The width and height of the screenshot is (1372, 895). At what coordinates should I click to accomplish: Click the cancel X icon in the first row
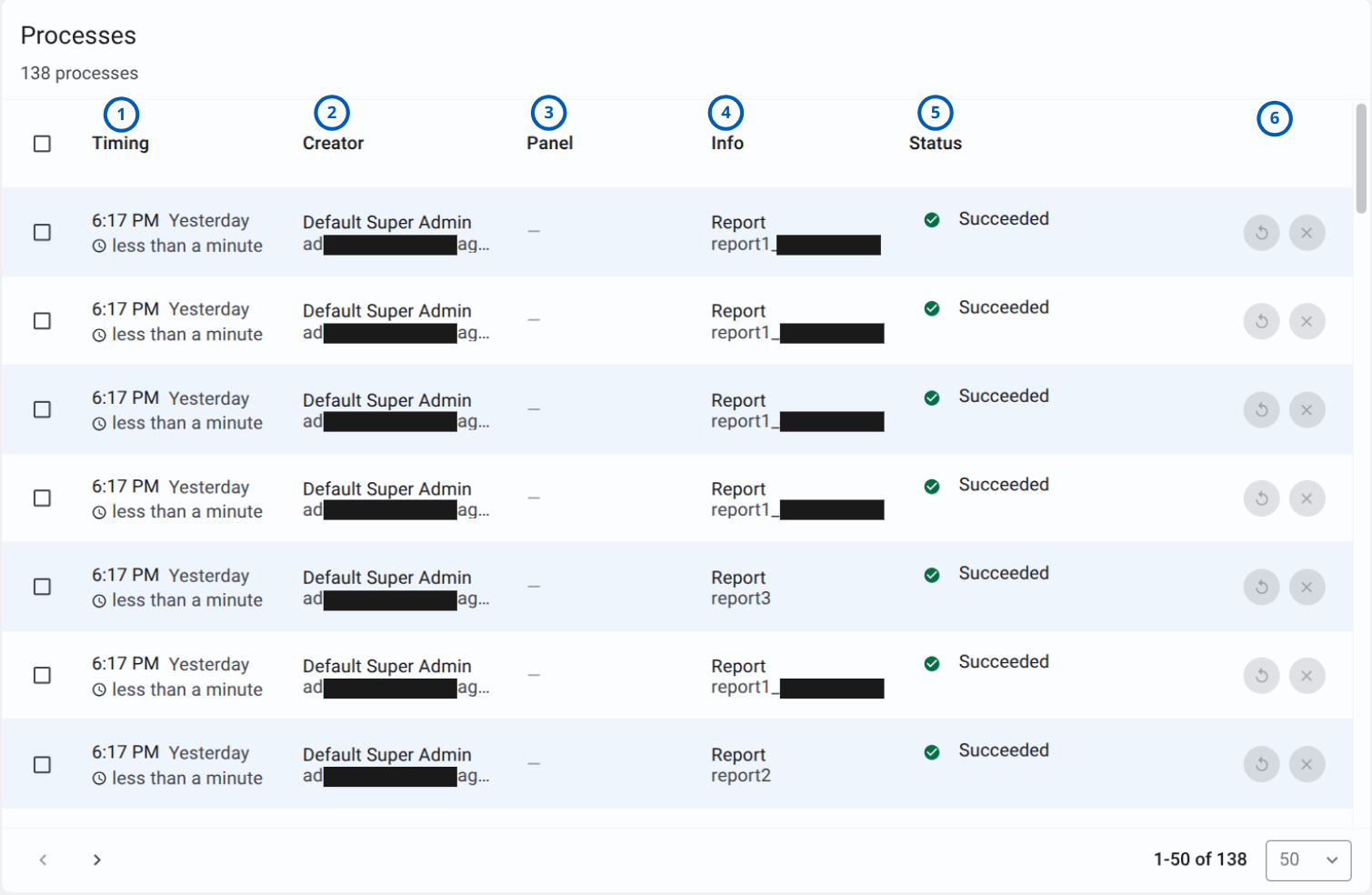click(x=1307, y=233)
